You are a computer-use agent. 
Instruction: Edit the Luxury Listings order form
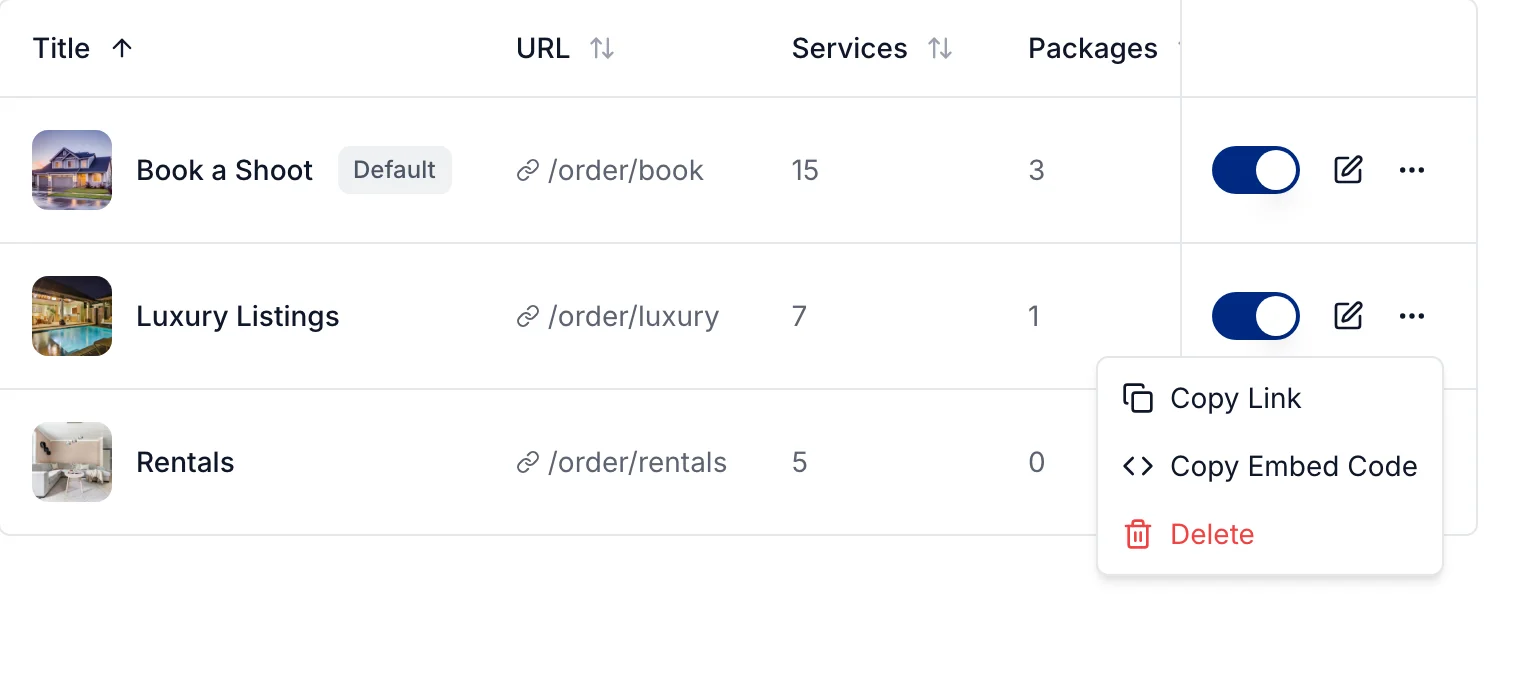click(x=1349, y=316)
